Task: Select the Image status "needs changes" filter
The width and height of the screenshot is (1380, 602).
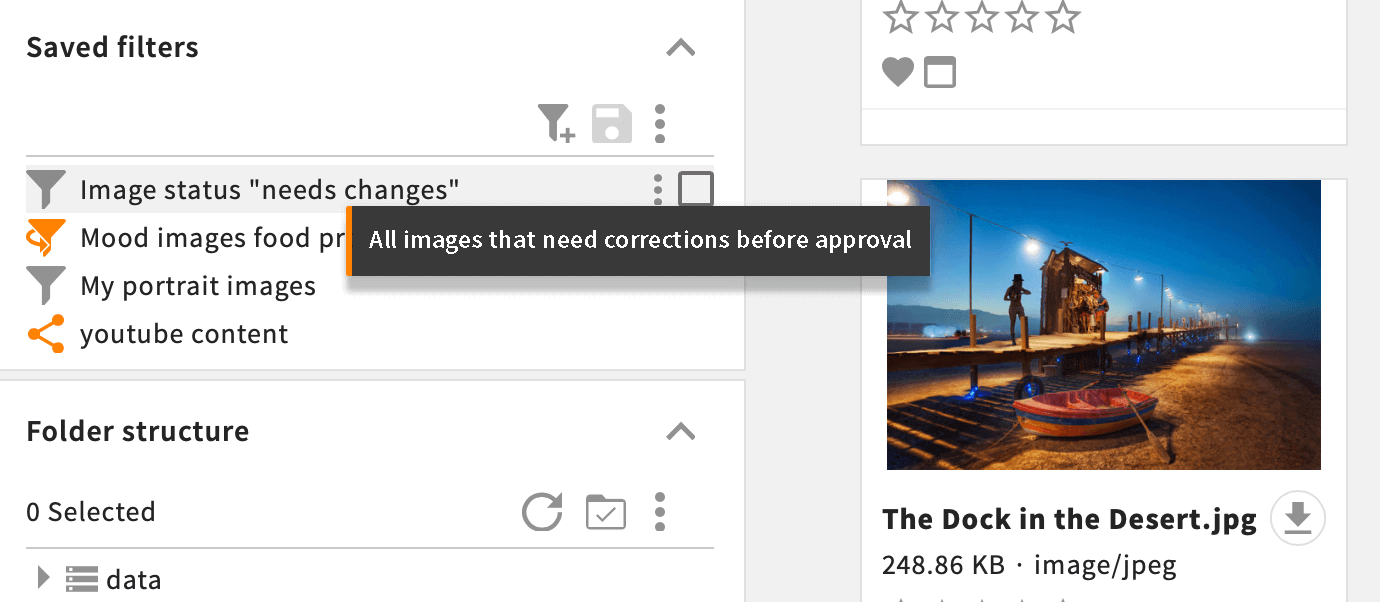Action: (x=270, y=189)
